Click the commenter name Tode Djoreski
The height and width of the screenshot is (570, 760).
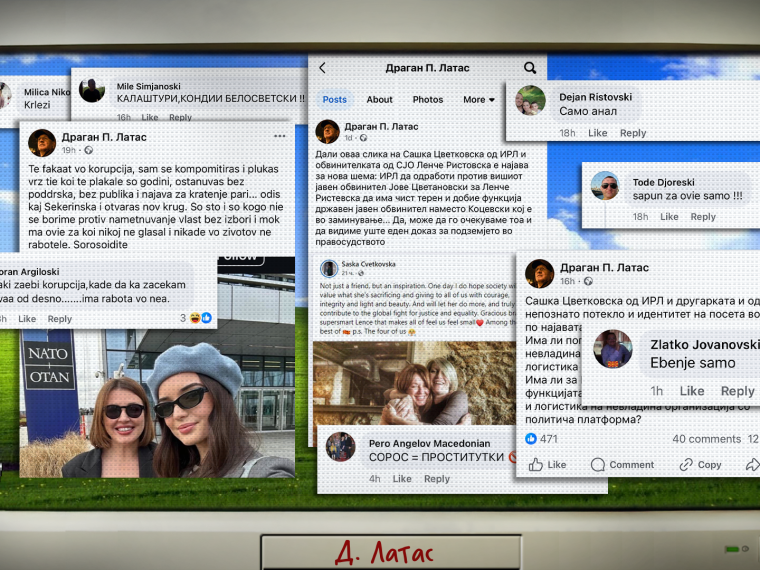coord(663,182)
